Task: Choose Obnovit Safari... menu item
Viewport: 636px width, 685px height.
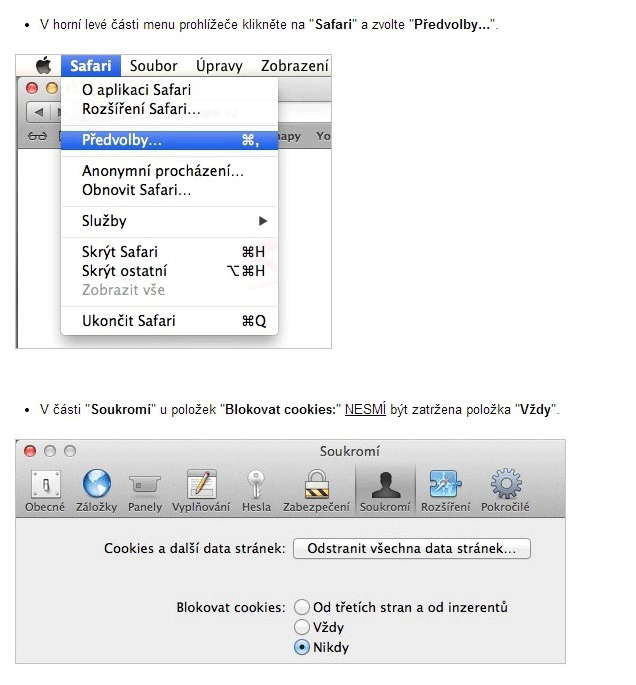Action: 169,190
